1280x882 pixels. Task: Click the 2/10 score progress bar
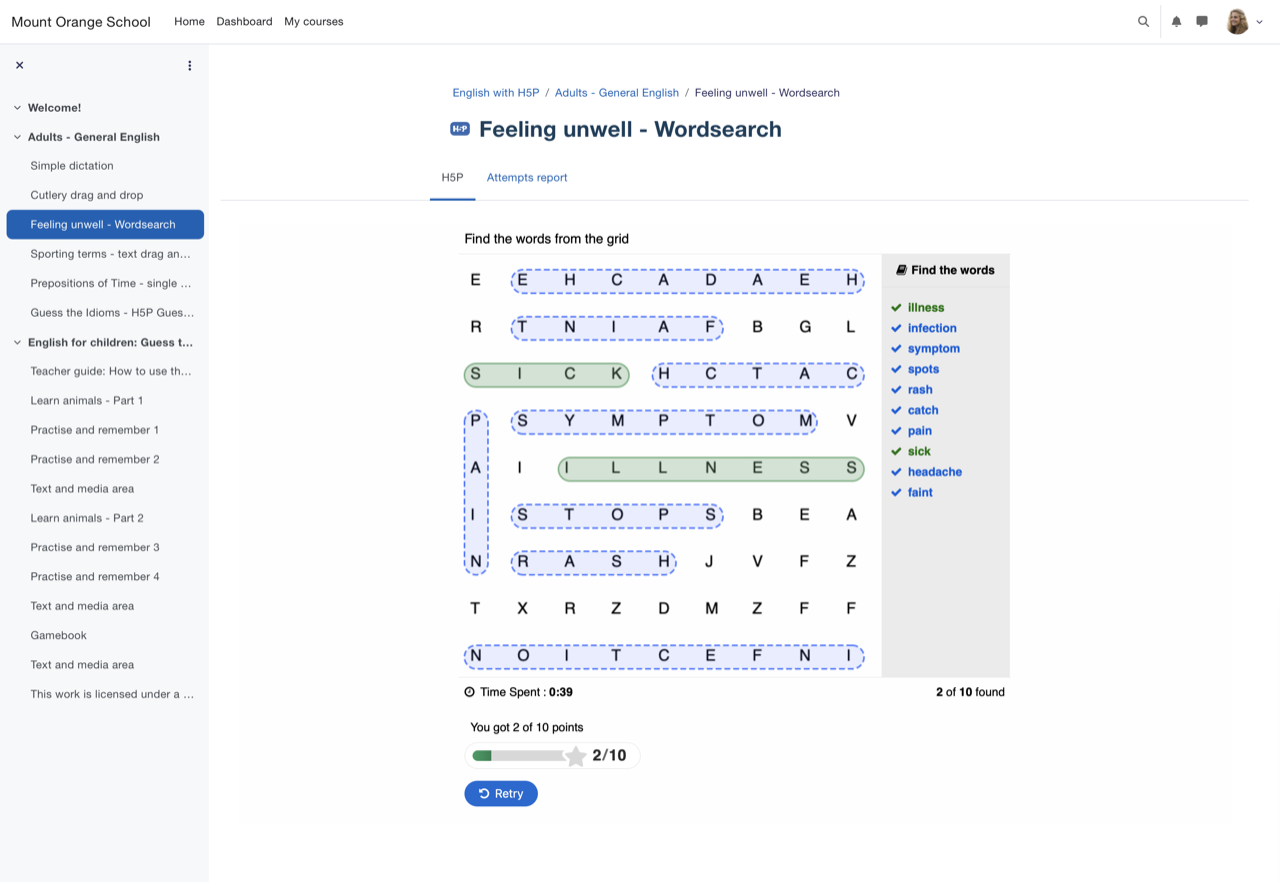pos(518,756)
